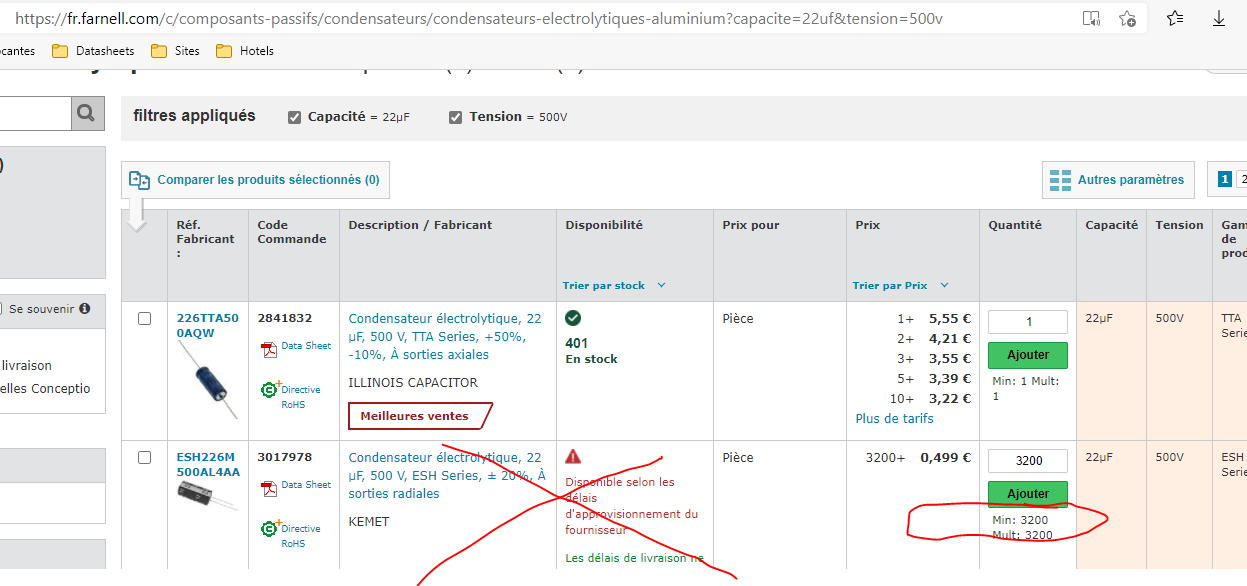Click Ajouter for the ESH226M500AL4AA capacitor

click(1028, 494)
